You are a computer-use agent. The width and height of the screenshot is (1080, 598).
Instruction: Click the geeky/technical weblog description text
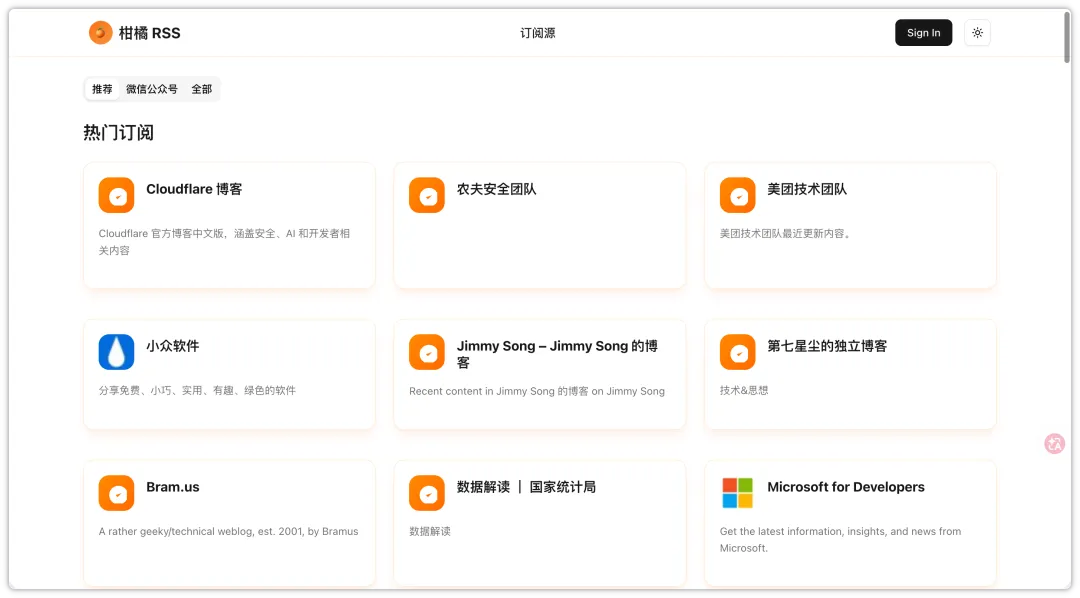228,532
